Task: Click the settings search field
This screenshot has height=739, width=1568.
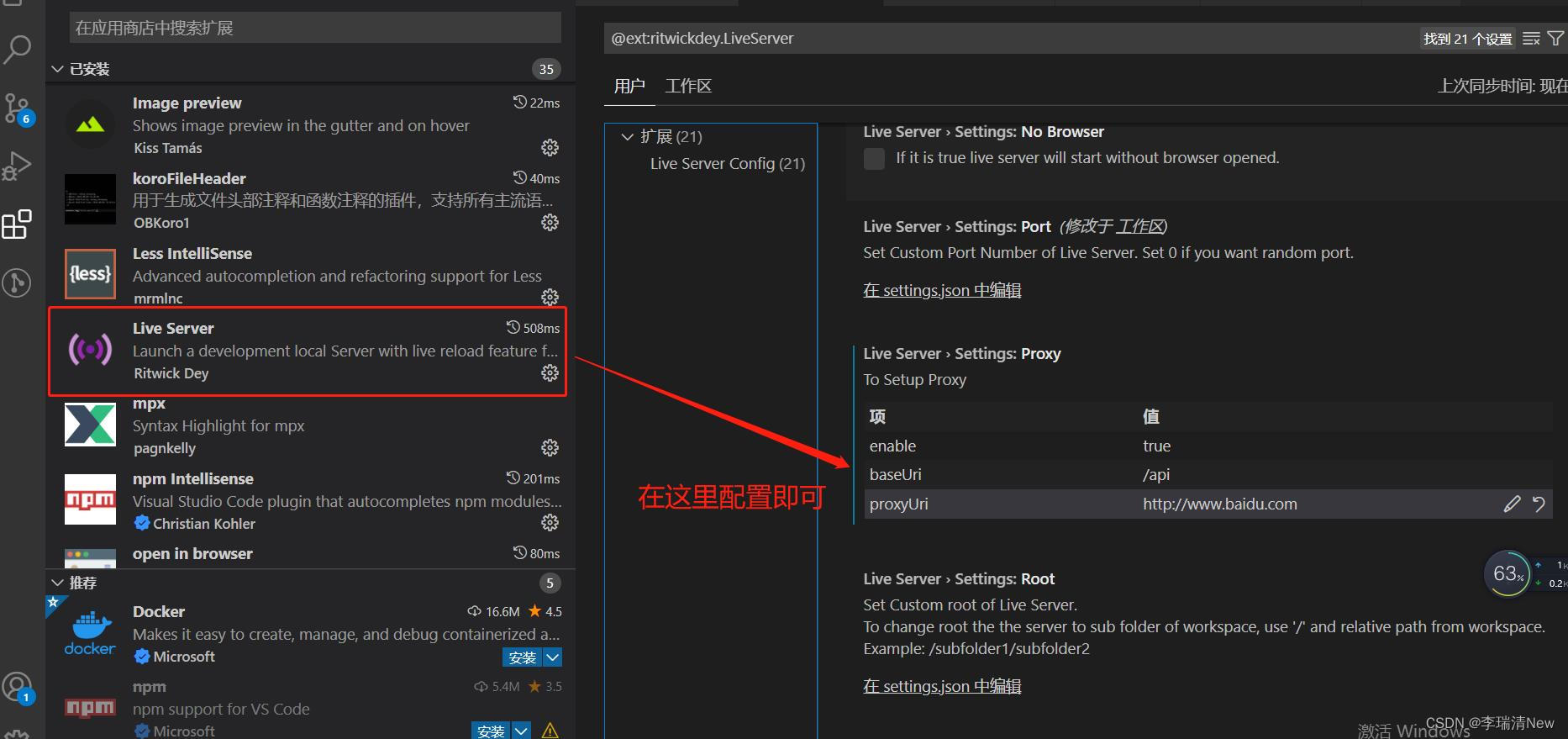Action: pos(1008,39)
